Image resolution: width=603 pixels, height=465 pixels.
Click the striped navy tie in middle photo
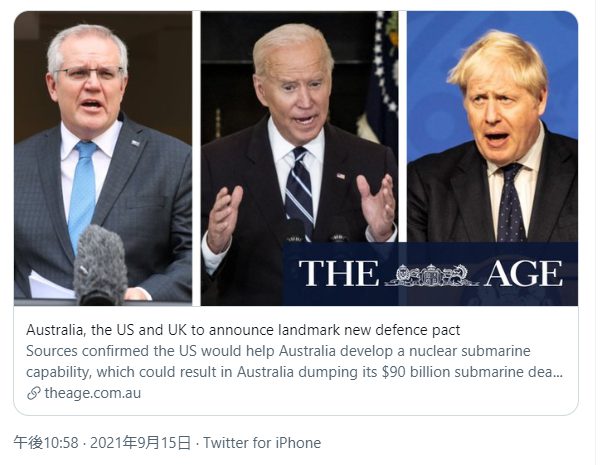click(300, 187)
